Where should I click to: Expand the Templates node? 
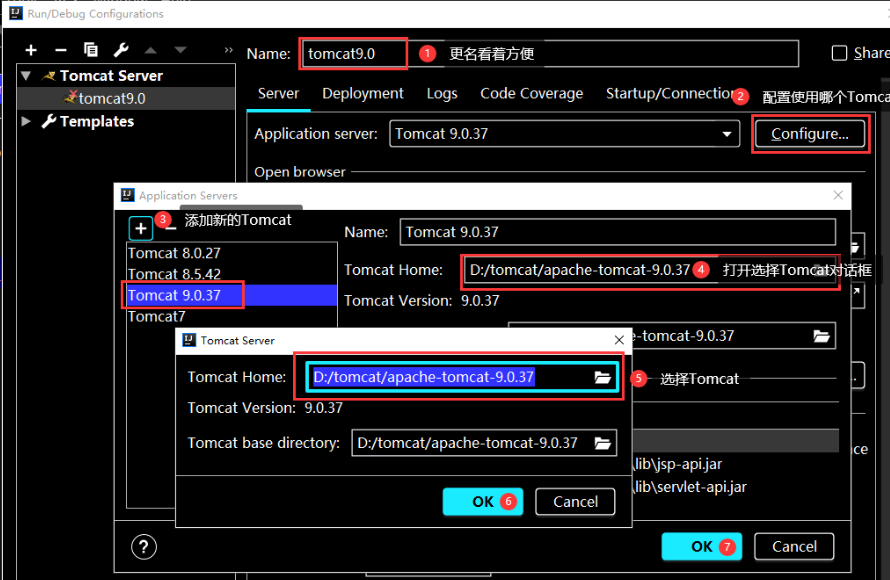tap(24, 121)
